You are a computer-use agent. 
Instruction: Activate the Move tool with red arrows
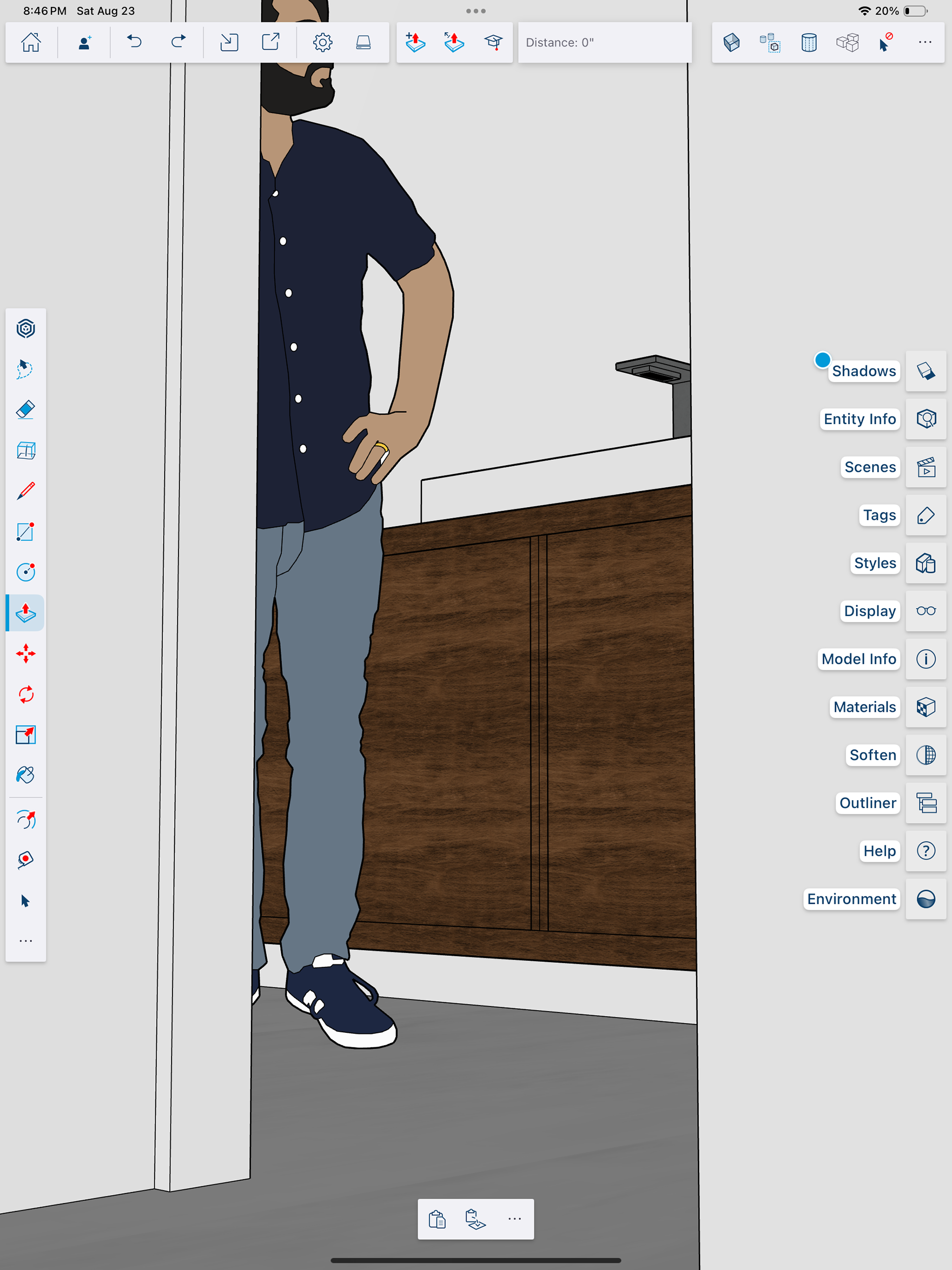26,653
